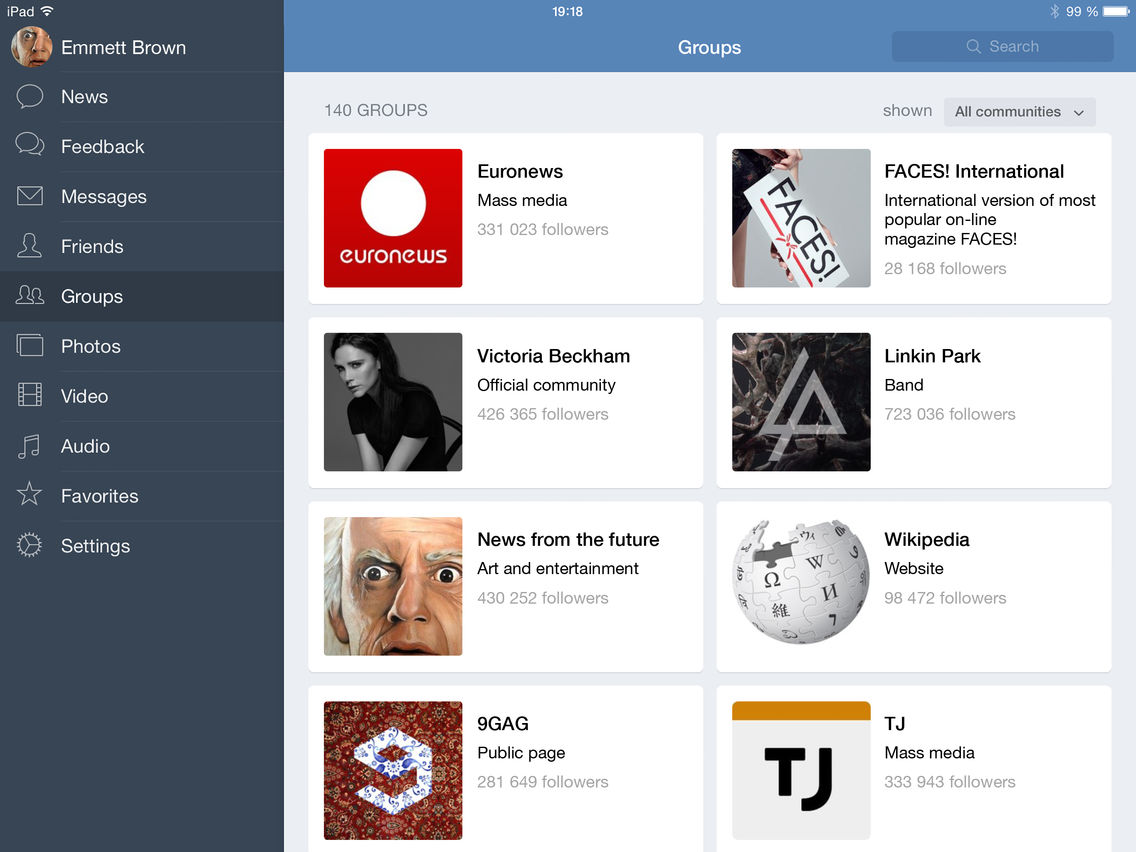Viewport: 1136px width, 852px height.
Task: Select the Groups sidebar menu item
Action: (92, 296)
